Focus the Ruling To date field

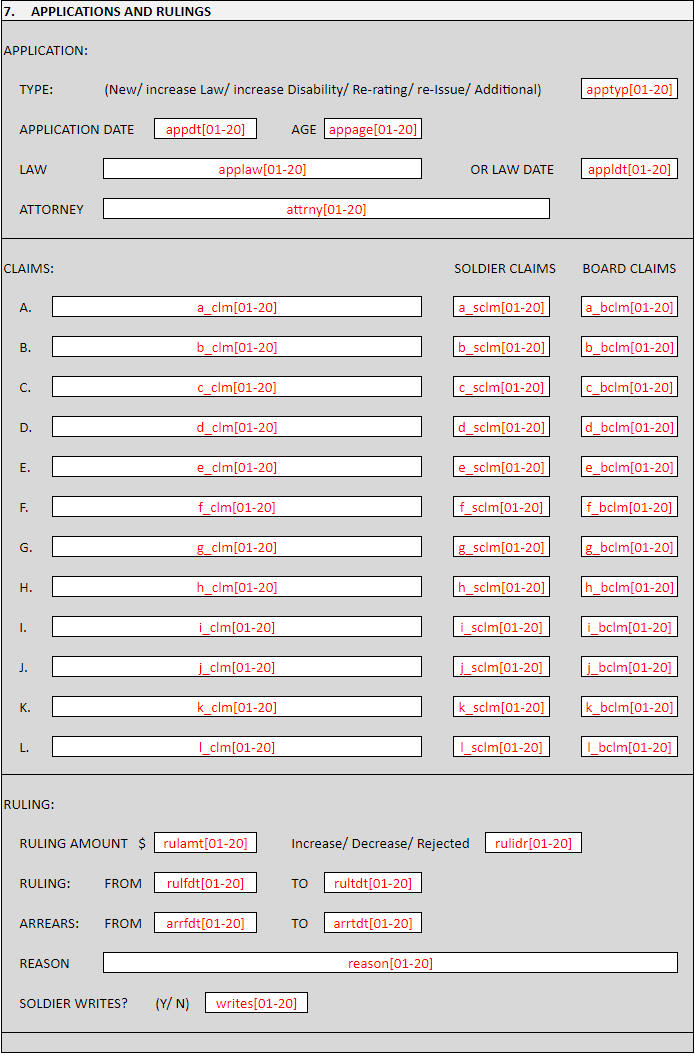pyautogui.click(x=372, y=883)
